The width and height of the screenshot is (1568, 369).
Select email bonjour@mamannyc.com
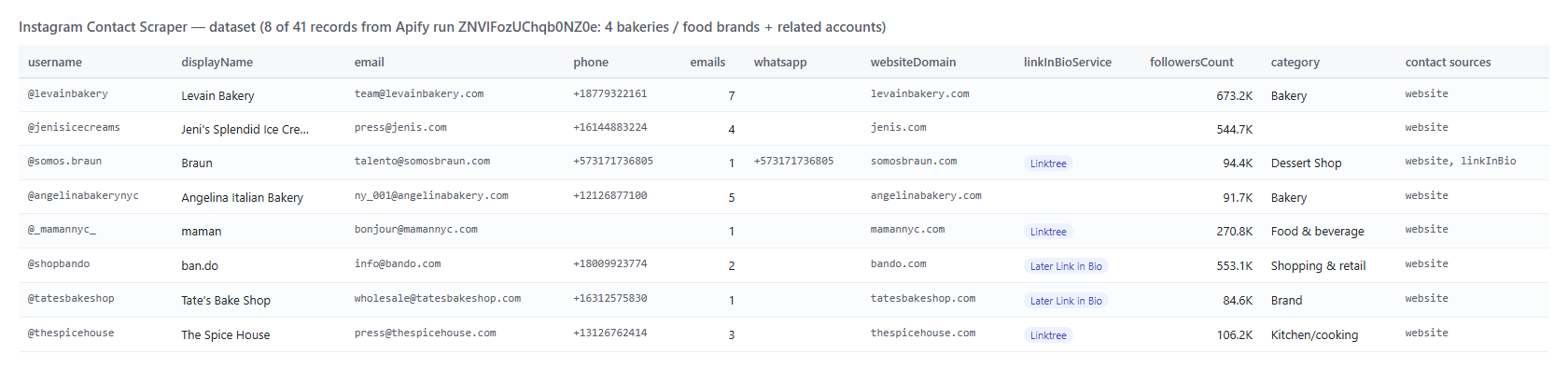coord(416,230)
